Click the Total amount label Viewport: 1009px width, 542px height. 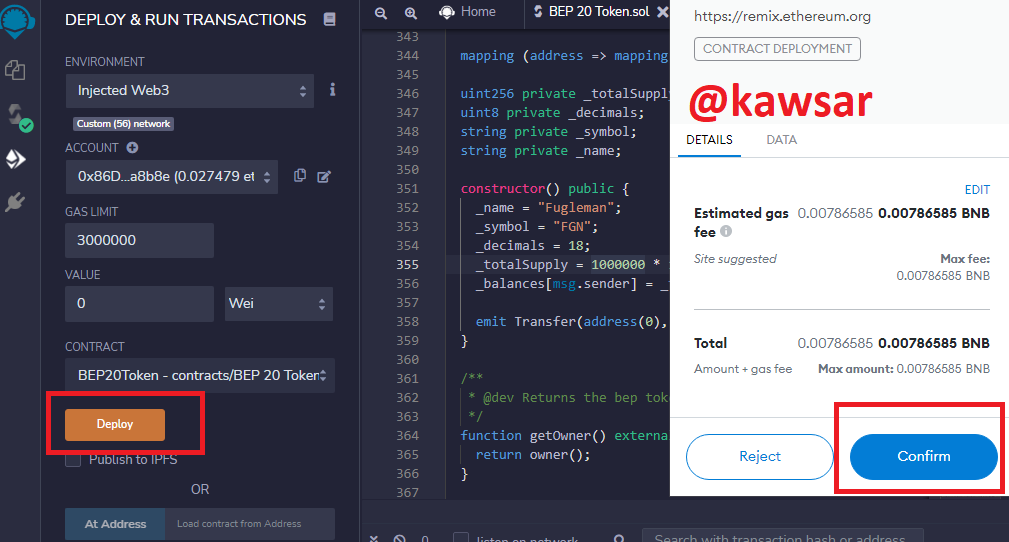coord(710,343)
